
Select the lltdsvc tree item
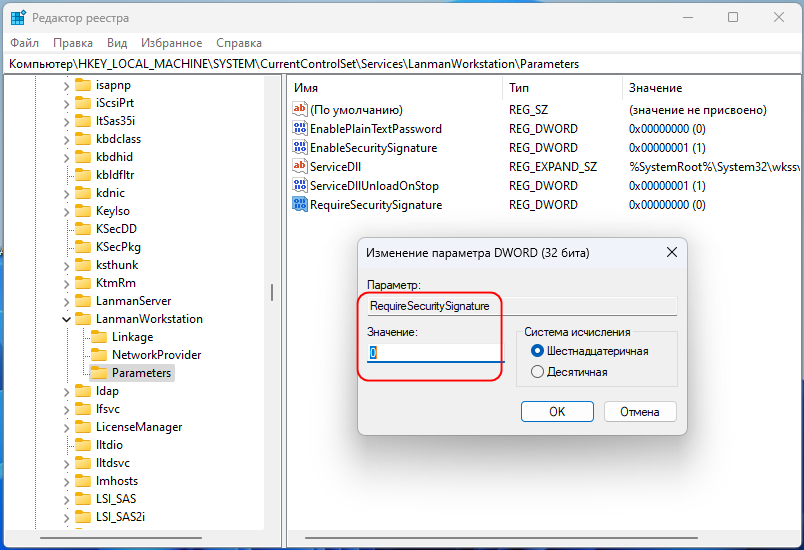click(113, 463)
